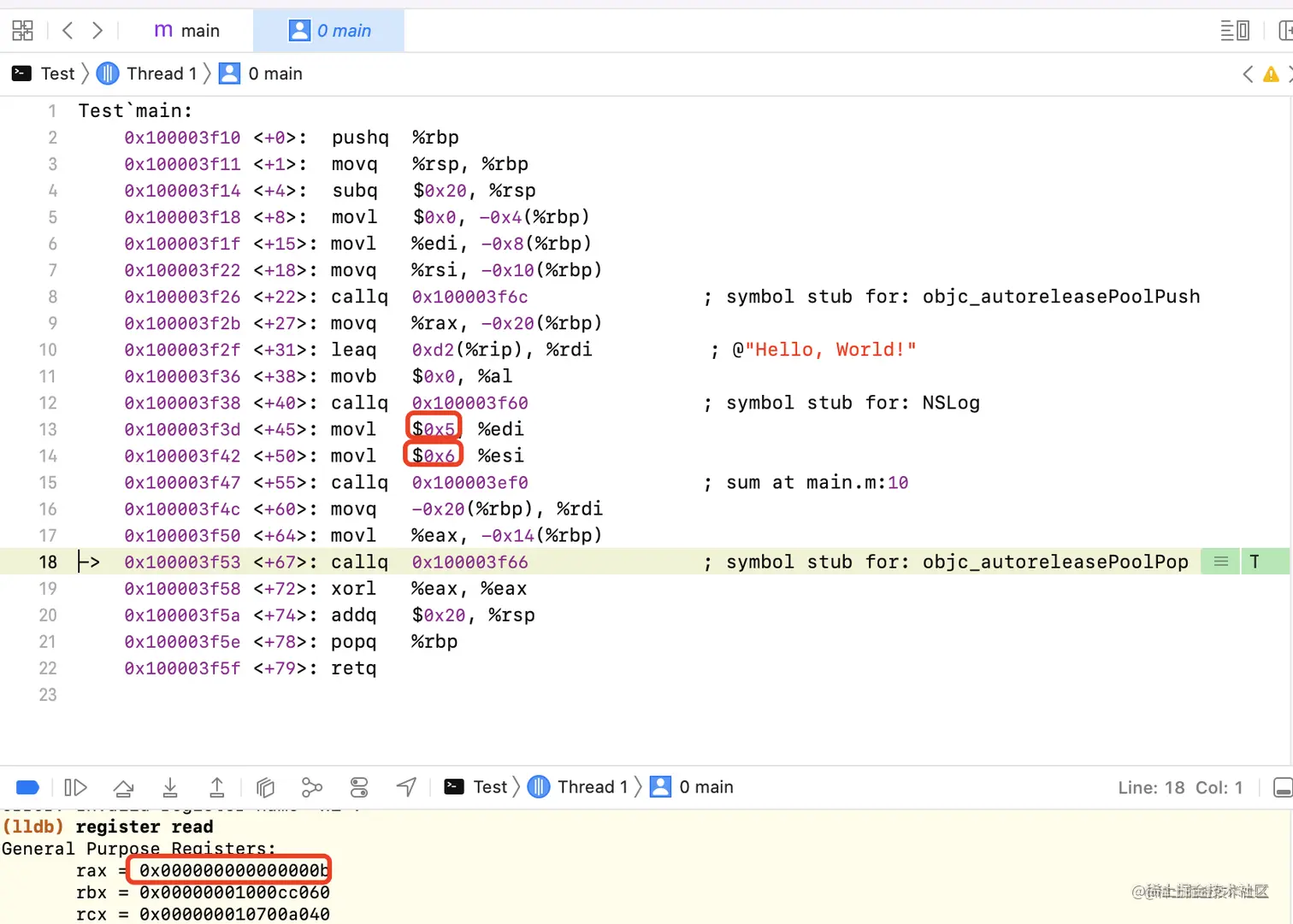Viewport: 1293px width, 924px height.
Task: Step over the current instruction
Action: 123,787
